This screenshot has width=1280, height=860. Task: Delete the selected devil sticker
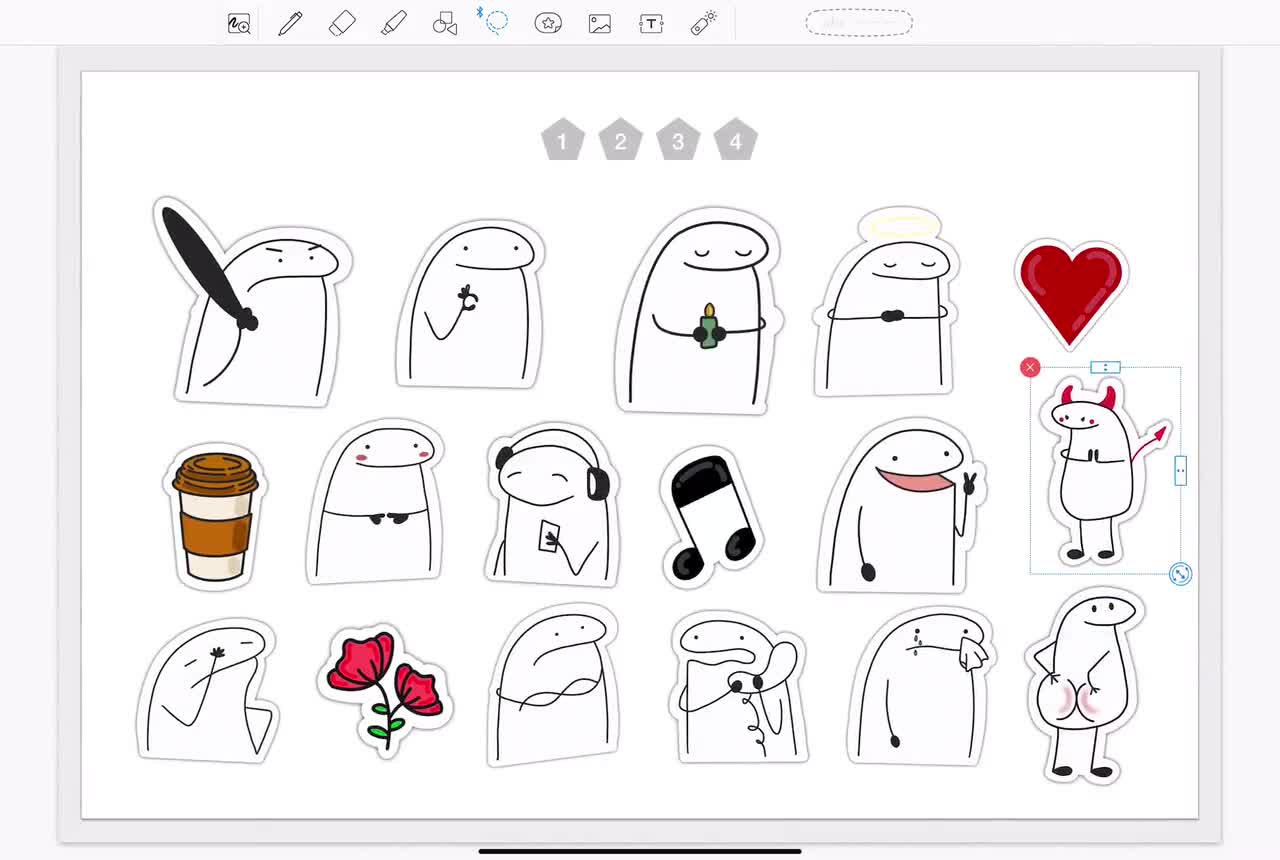click(1029, 367)
